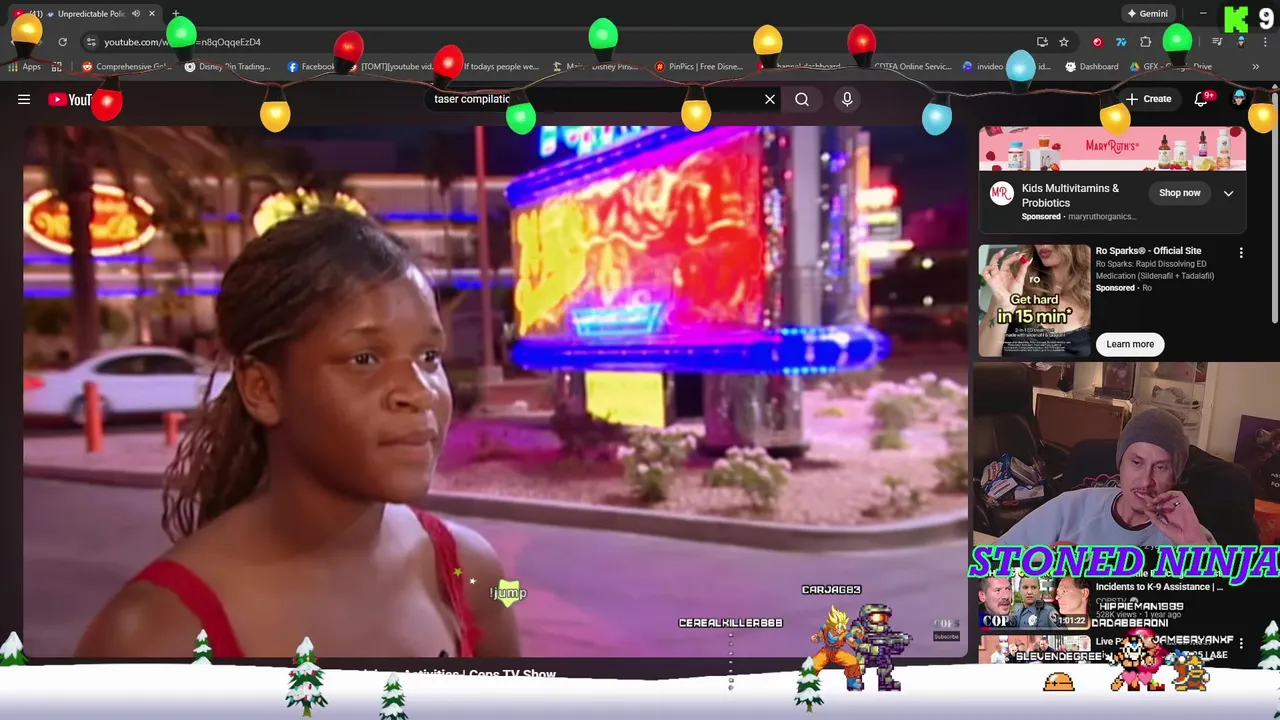This screenshot has width=1280, height=720.
Task: Open the Gemini button in Chrome
Action: click(1147, 14)
